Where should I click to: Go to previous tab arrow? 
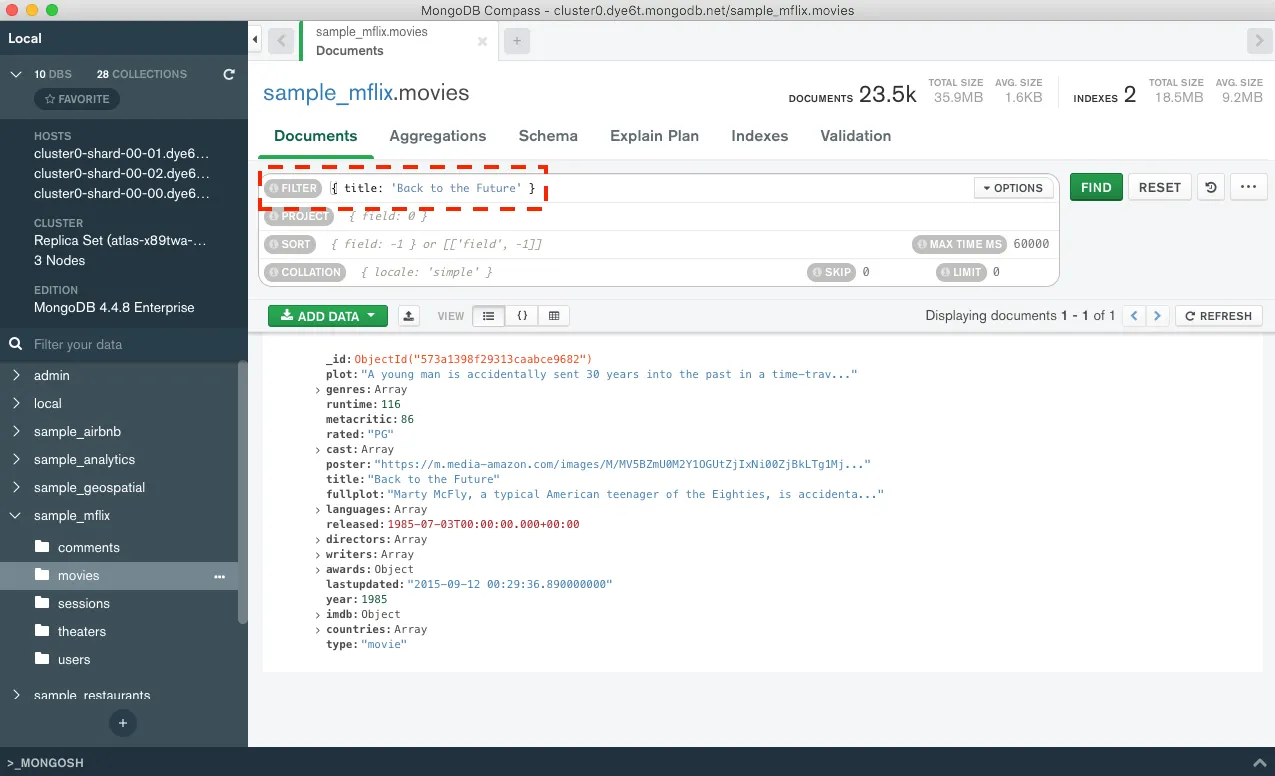tap(281, 41)
